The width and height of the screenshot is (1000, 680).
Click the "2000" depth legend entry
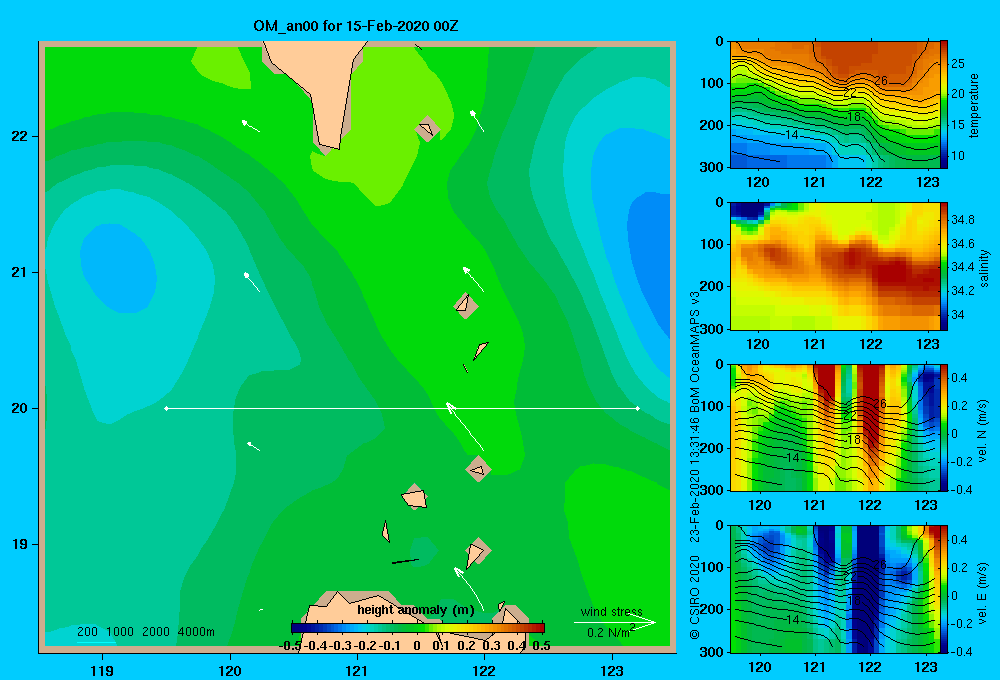pos(156,632)
